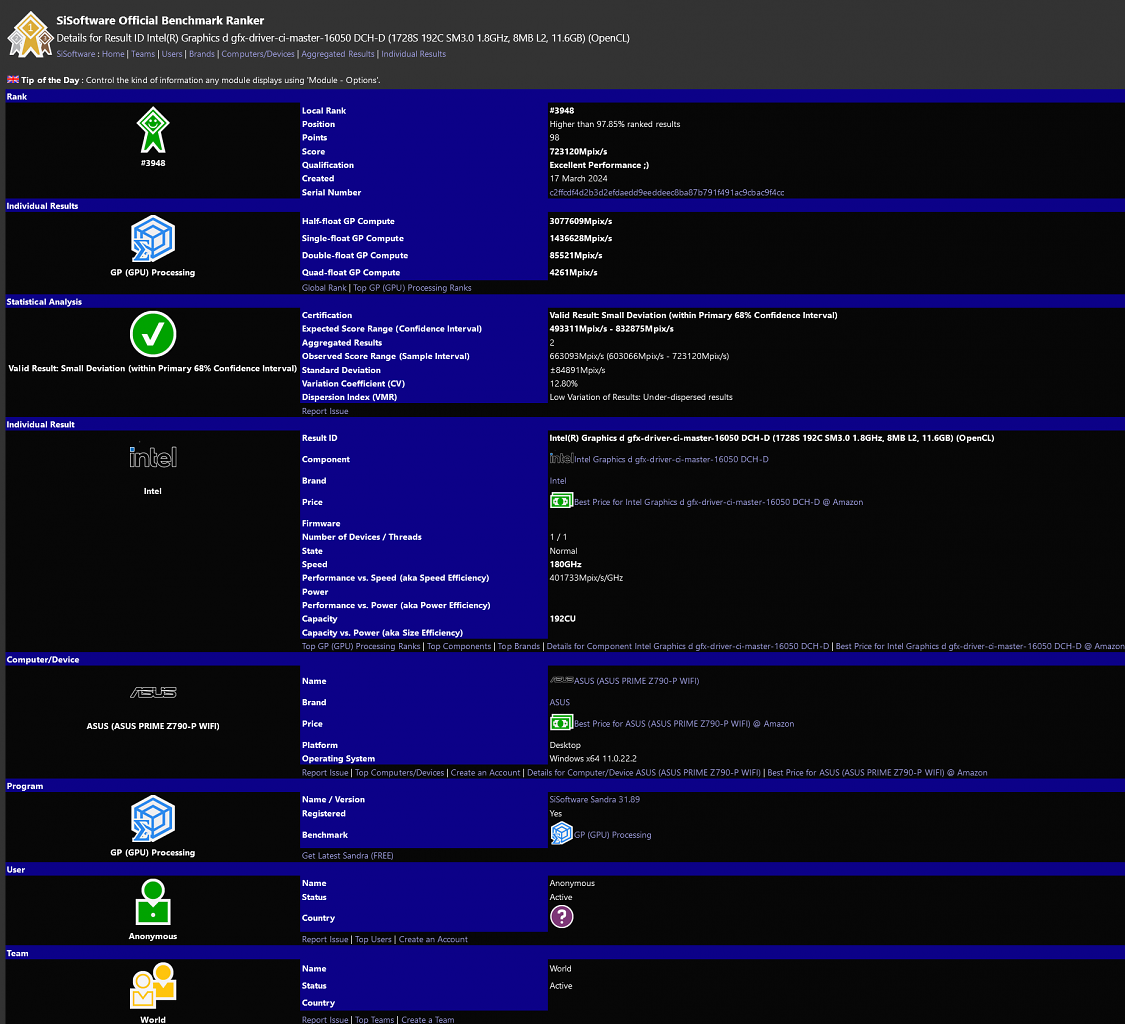The image size is (1125, 1024).
Task: Open ASUS (ASUS PRIME Z790-P WIFI) name link
Action: pos(636,681)
